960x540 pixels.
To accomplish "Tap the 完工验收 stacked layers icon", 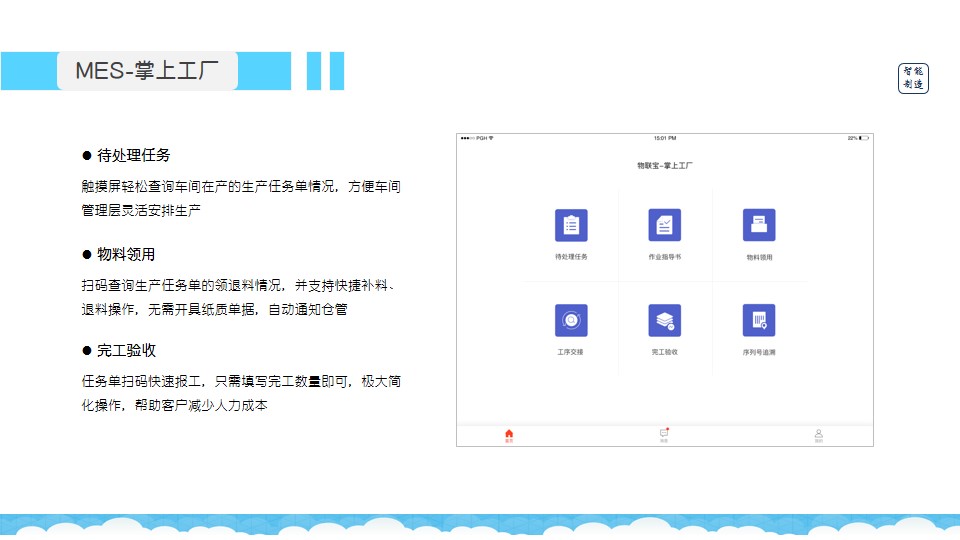I will pos(665,320).
